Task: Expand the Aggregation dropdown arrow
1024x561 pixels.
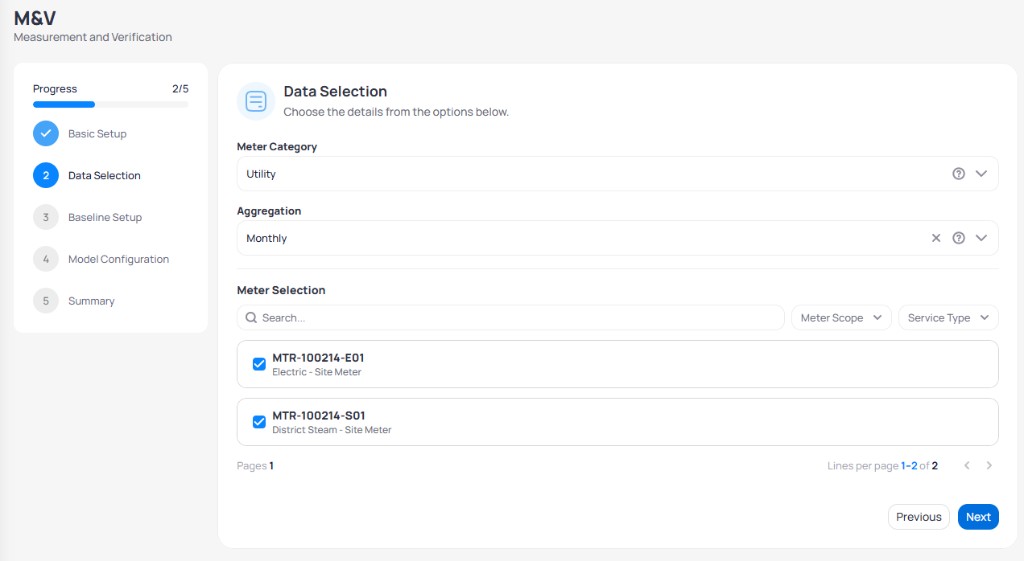Action: [x=981, y=238]
